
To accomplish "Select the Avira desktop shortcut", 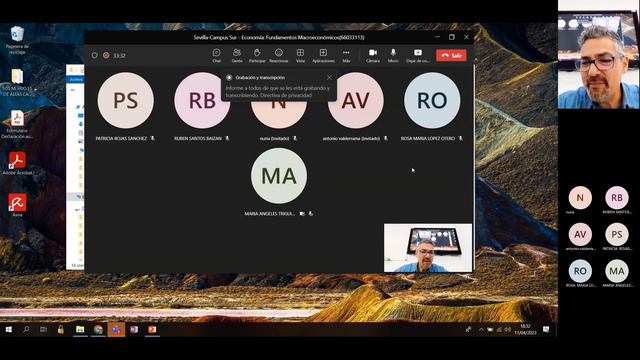I will (x=17, y=205).
